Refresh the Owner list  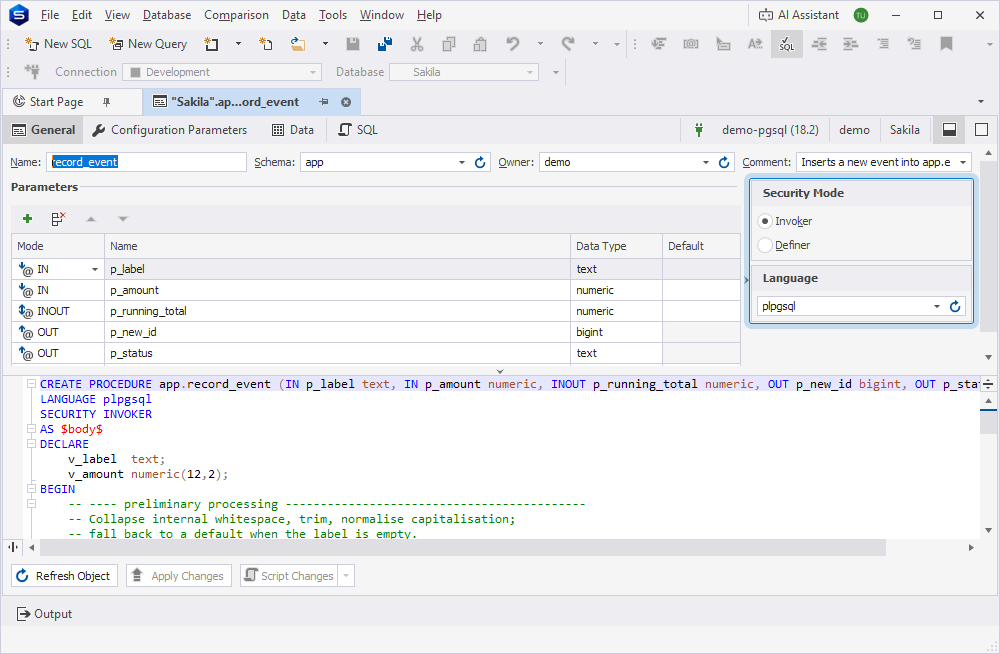tap(724, 162)
